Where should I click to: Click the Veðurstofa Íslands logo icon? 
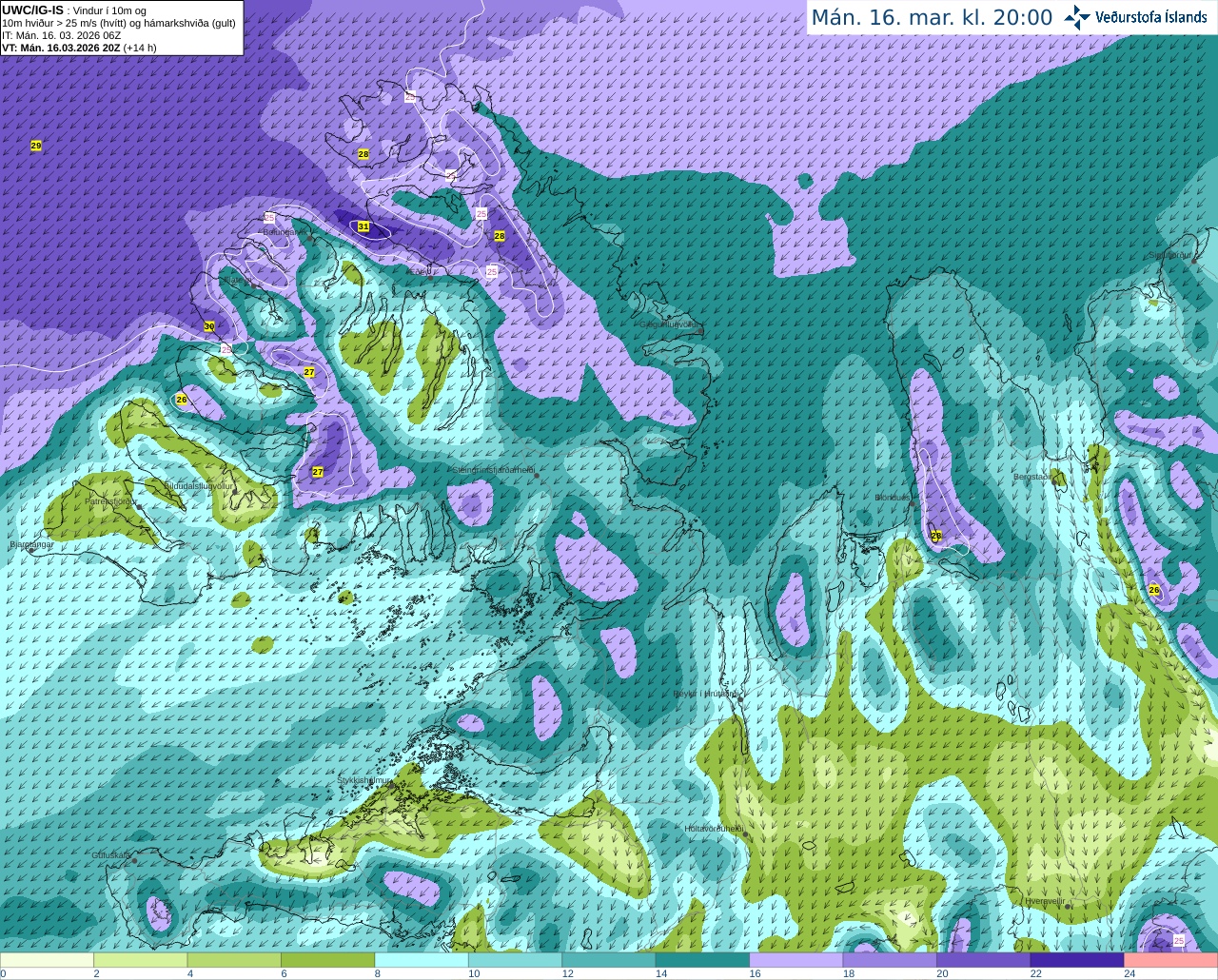click(1077, 17)
